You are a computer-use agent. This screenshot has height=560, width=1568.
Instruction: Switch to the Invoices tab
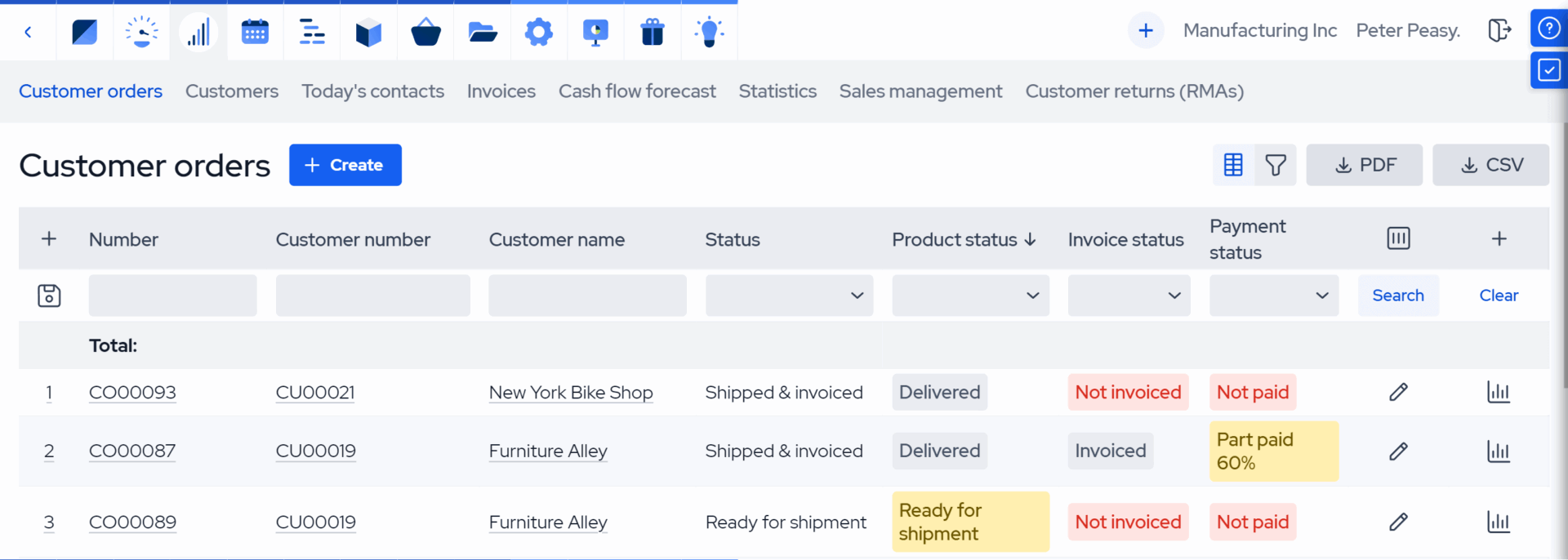pos(501,91)
